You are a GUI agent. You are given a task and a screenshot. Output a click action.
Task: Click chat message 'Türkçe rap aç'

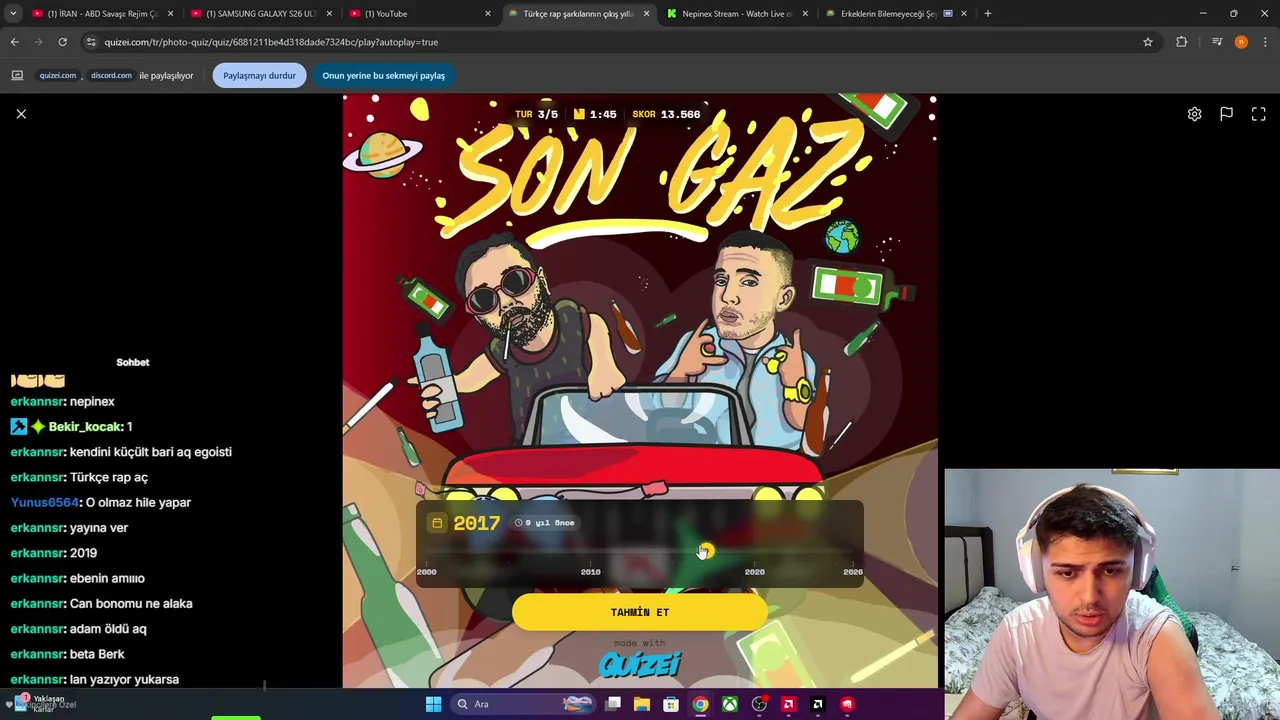(x=109, y=477)
